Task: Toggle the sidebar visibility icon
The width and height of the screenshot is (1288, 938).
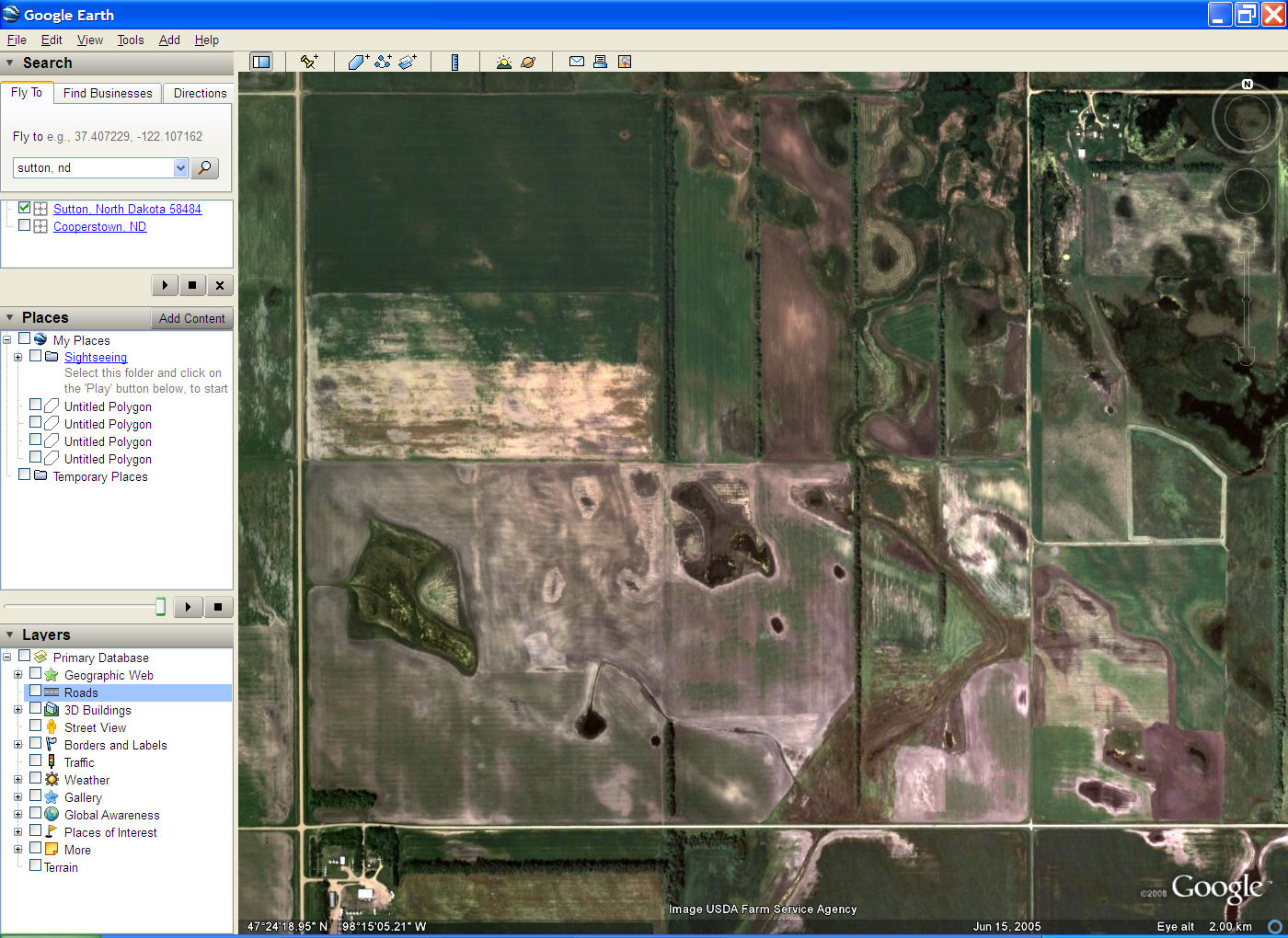Action: [x=261, y=62]
